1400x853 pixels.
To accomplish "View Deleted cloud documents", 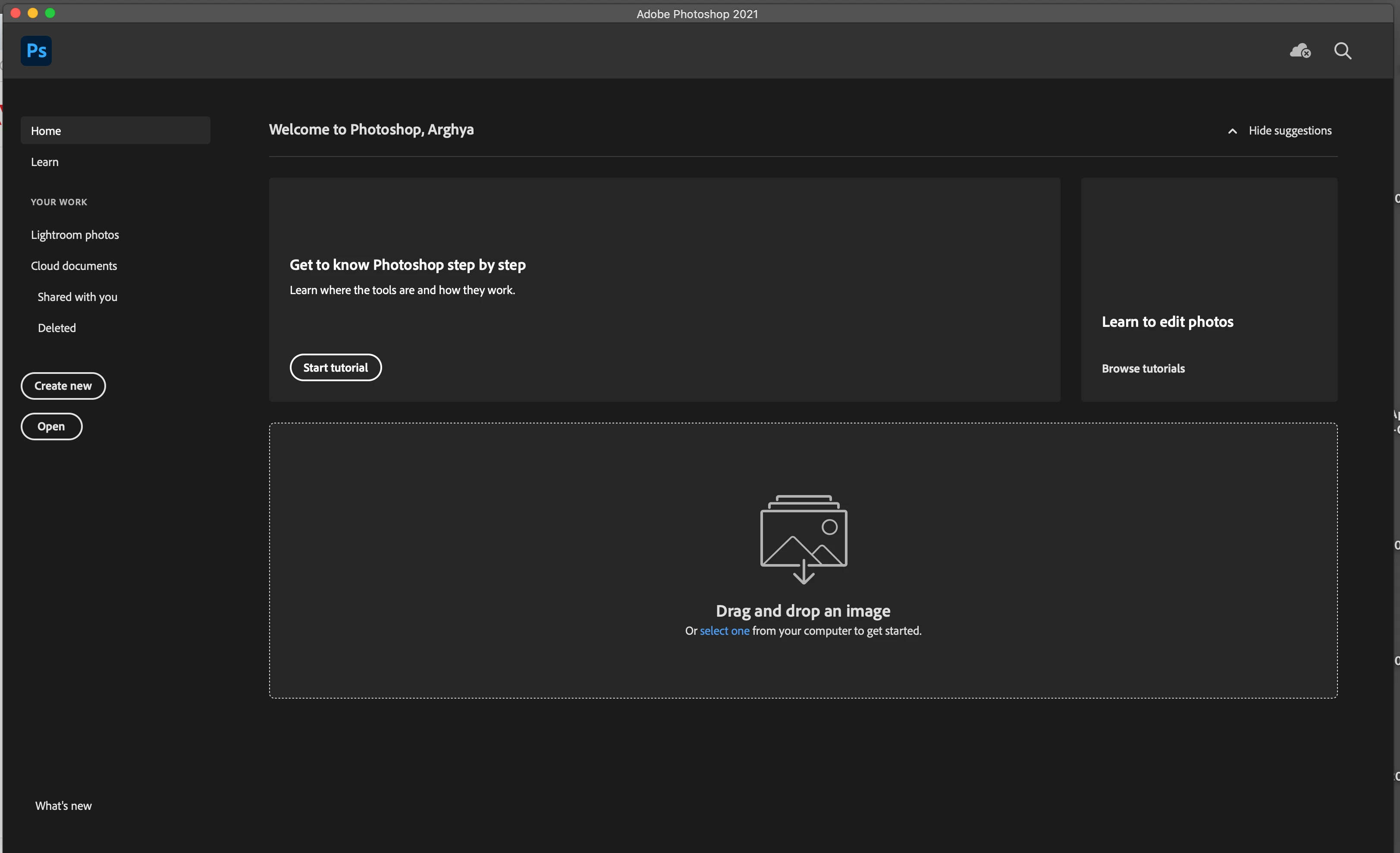I will tap(57, 328).
